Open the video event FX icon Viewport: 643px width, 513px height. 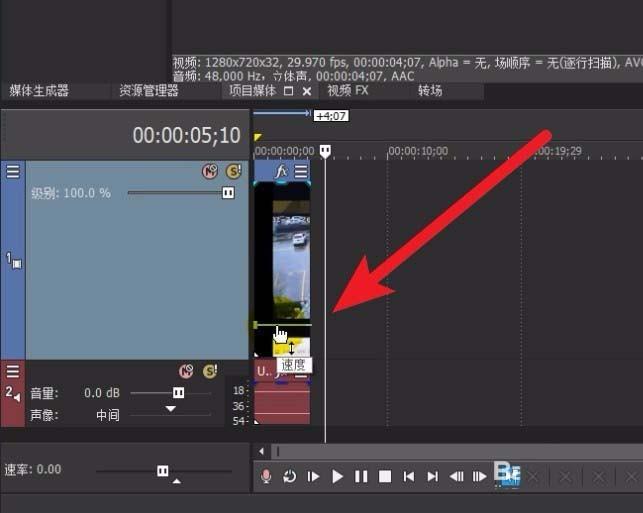point(282,171)
